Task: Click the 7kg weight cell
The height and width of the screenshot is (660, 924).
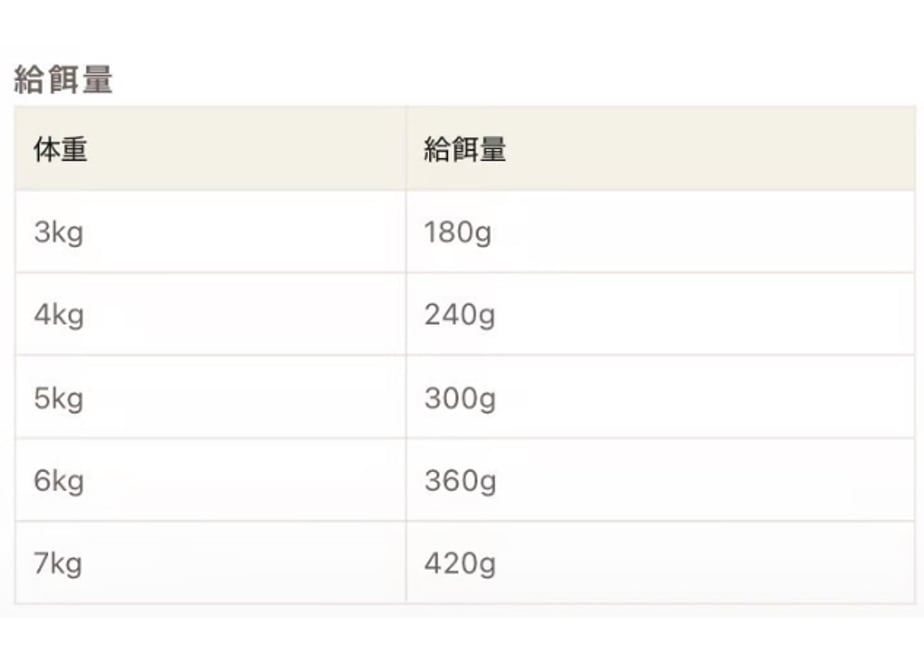Action: pos(210,563)
